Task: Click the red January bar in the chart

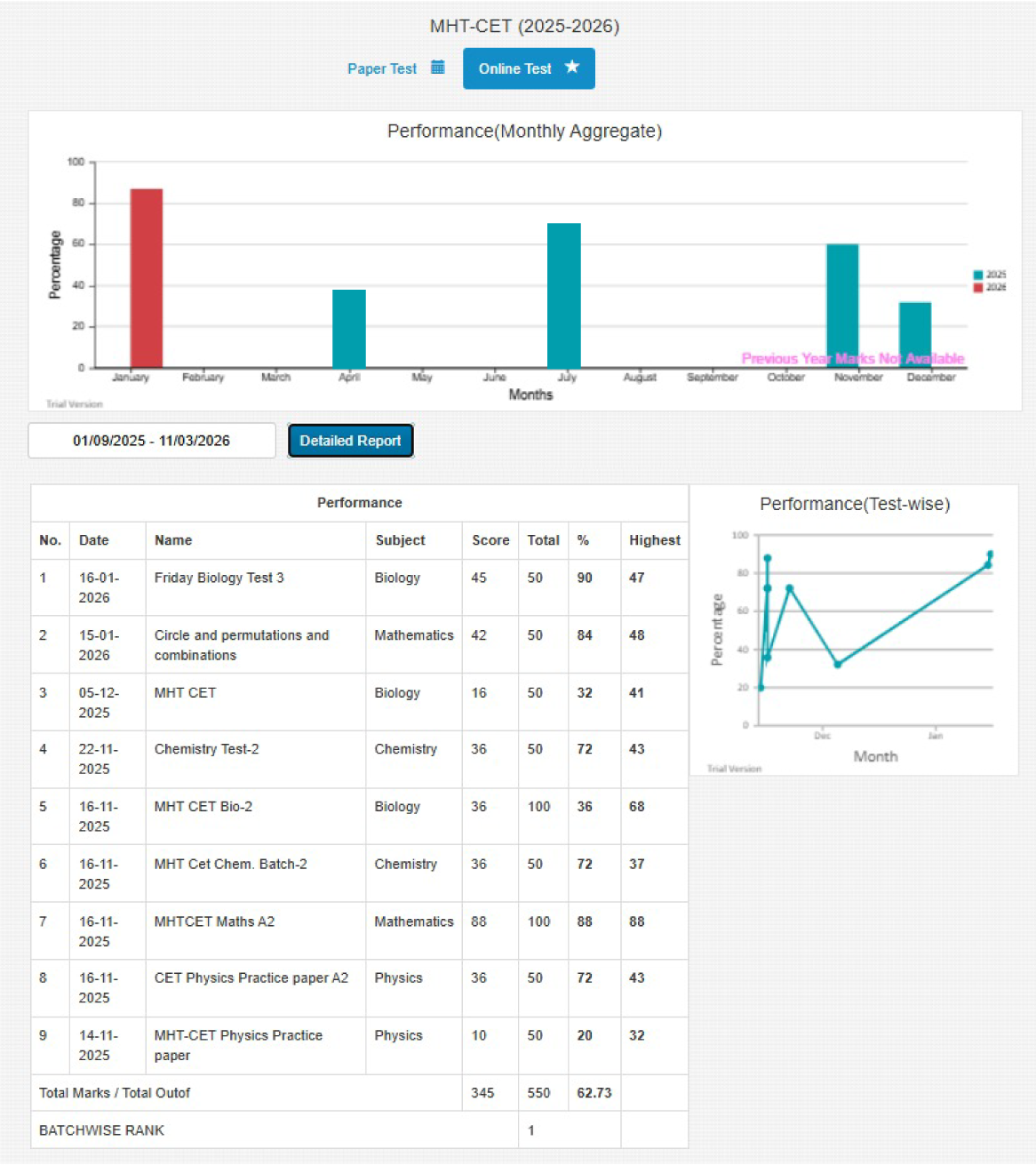Action: (146, 277)
